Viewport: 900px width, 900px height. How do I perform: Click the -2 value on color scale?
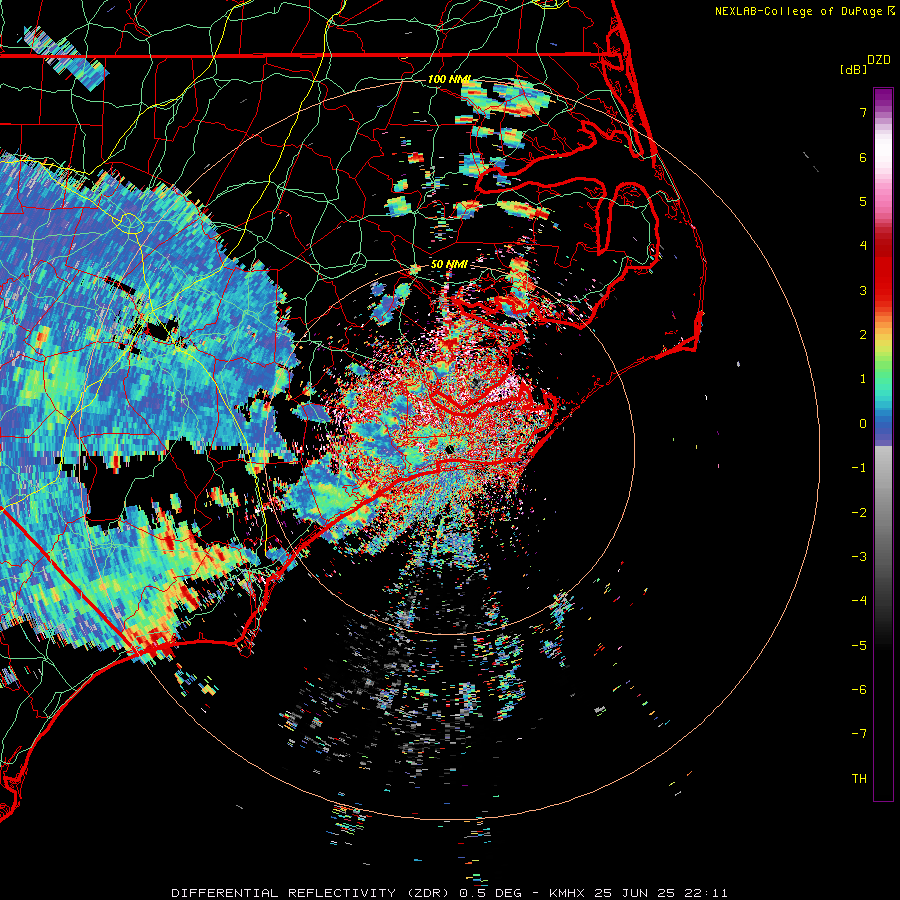click(859, 513)
